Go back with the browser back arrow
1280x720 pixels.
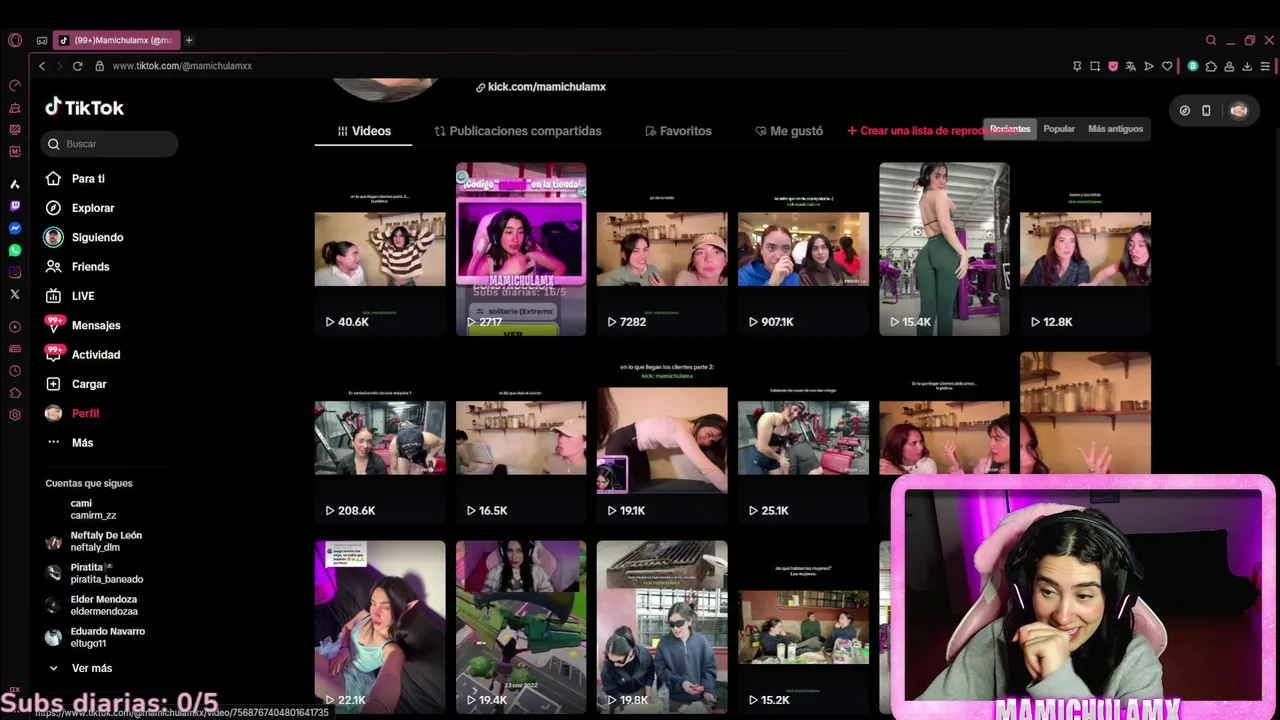tap(41, 66)
